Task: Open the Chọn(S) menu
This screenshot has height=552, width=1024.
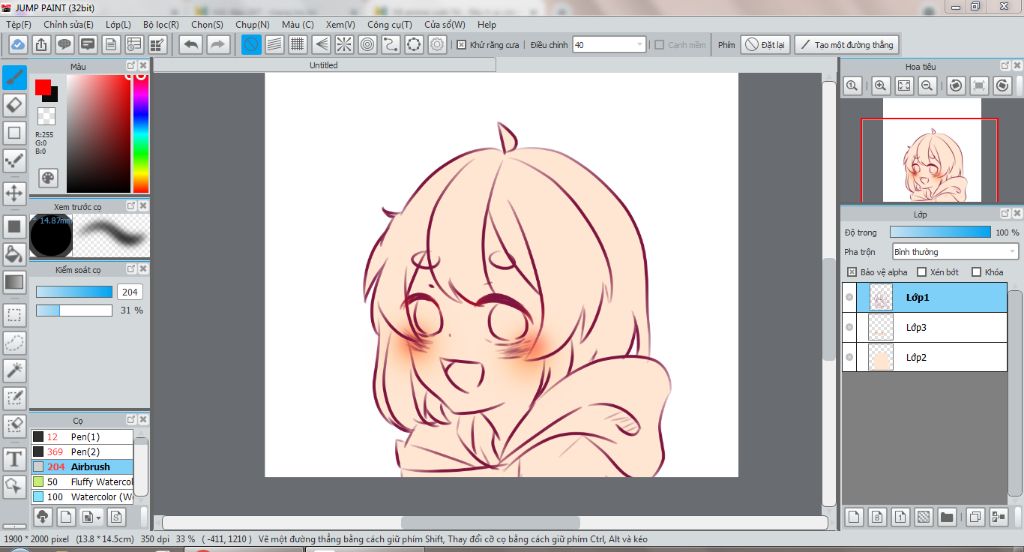Action: (x=207, y=24)
